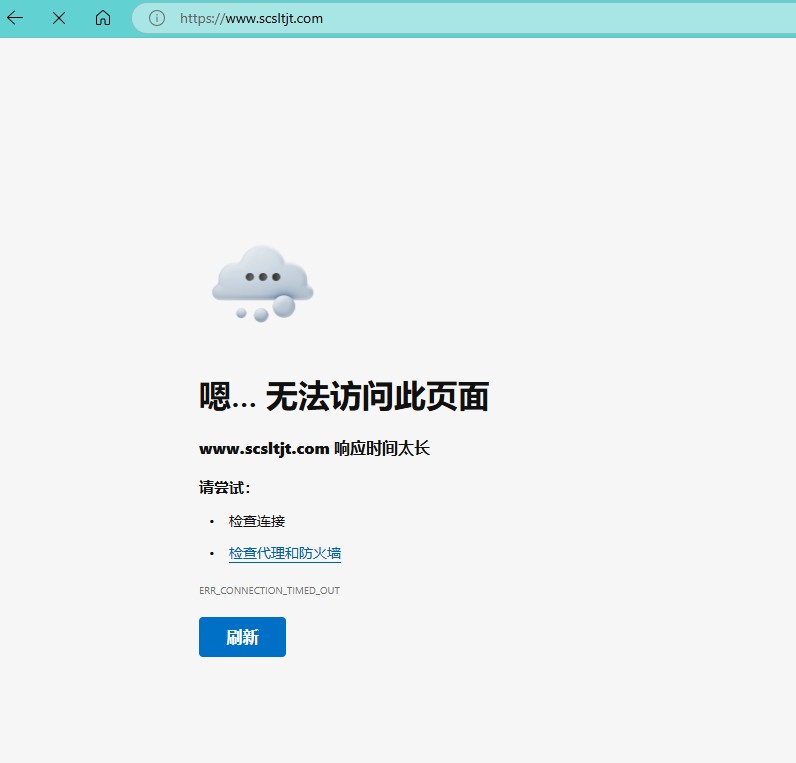796x763 pixels.
Task: Click the three dots inside the cloud
Action: click(x=262, y=277)
